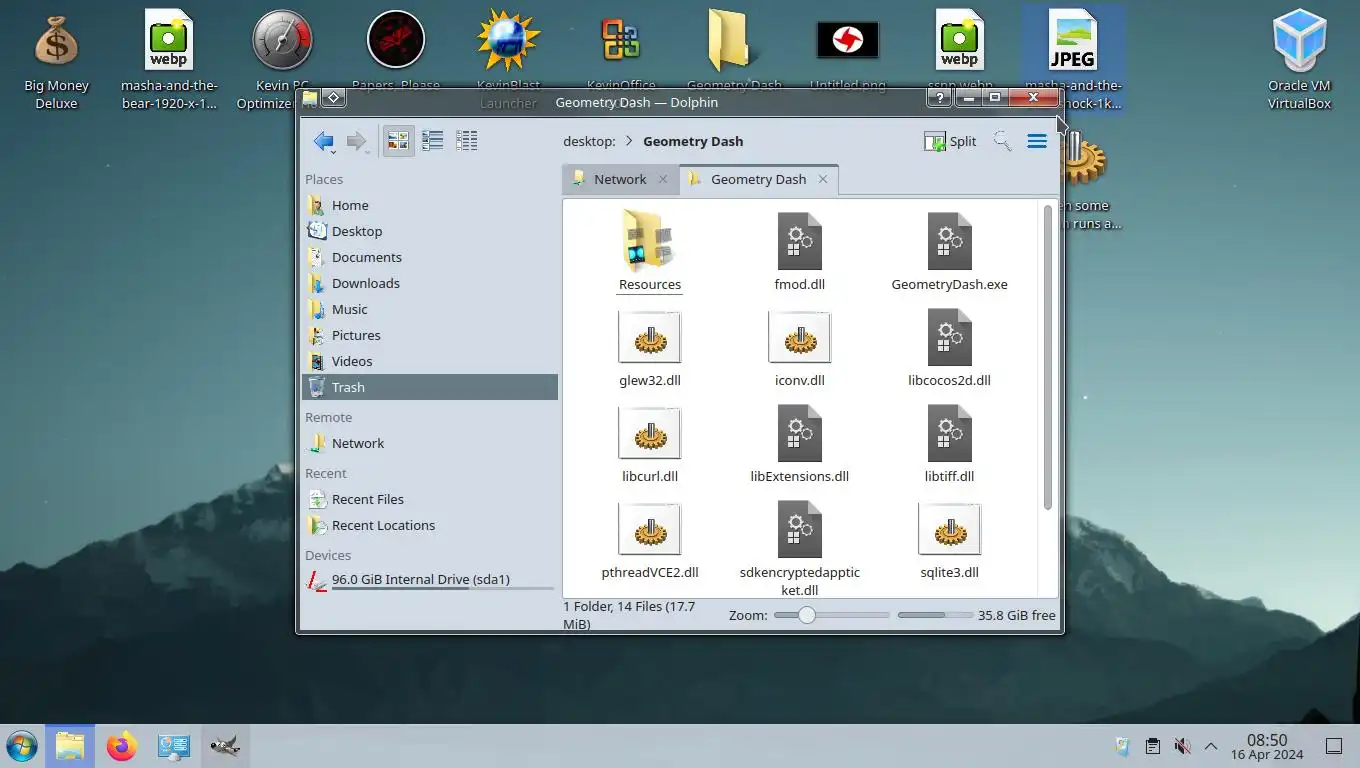Select Trash in Places panel
Screen dimensions: 1360x768
tap(430, 387)
